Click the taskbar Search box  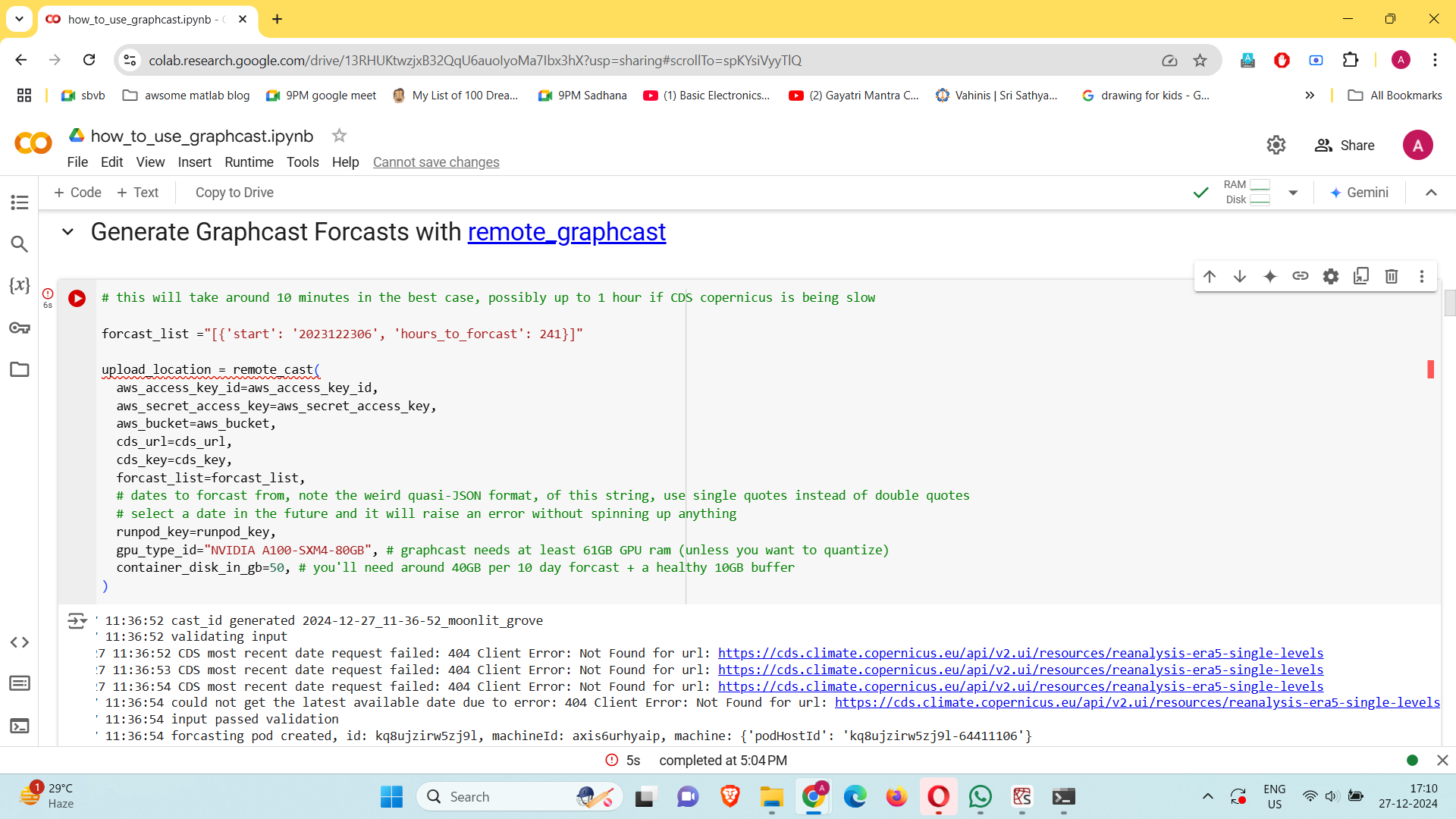[x=519, y=796]
